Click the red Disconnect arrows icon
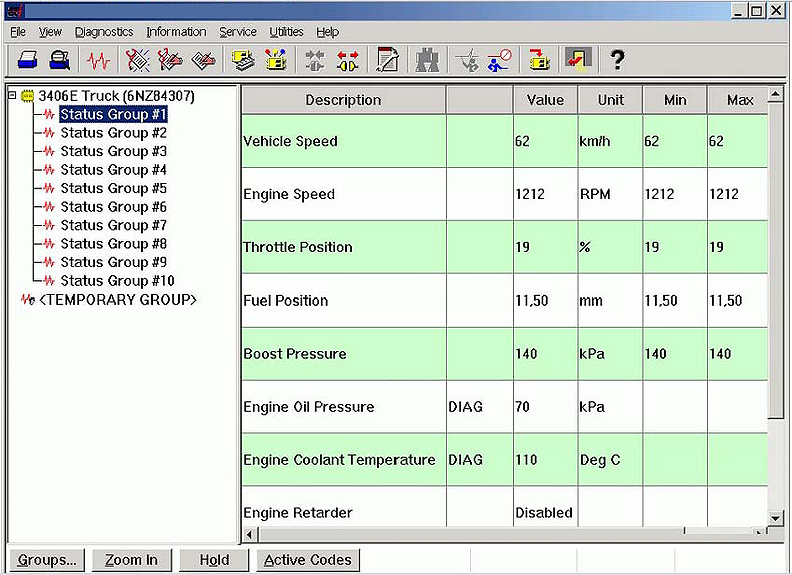This screenshot has width=792, height=575. pos(348,60)
